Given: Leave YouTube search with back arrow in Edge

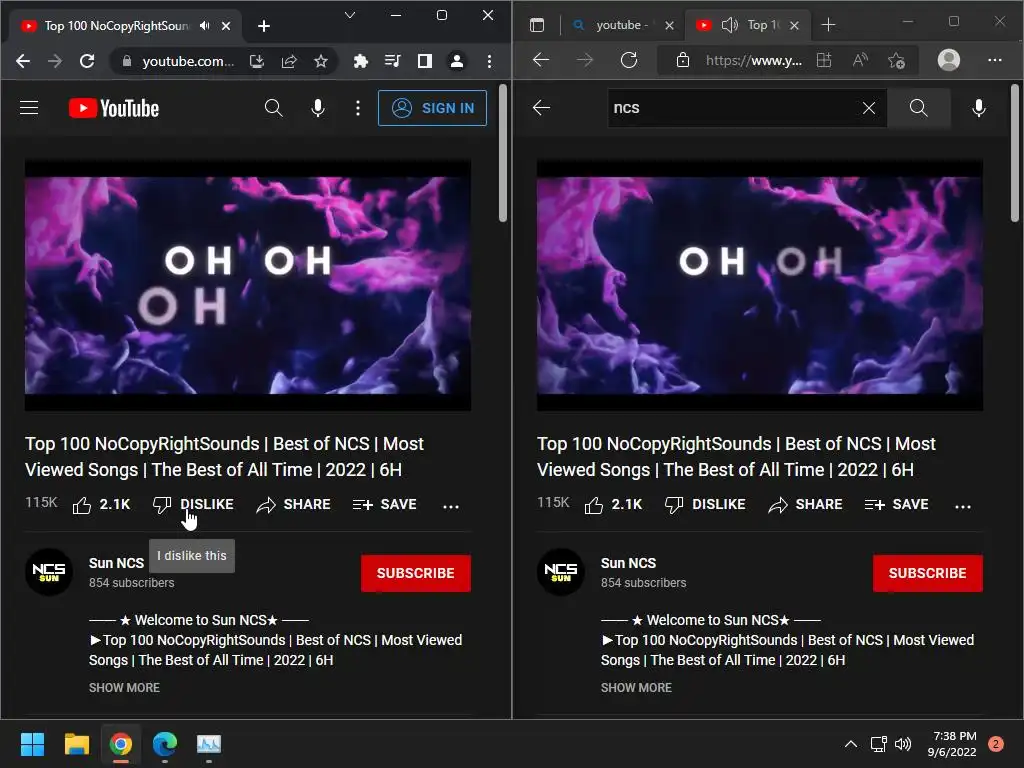Looking at the screenshot, I should [x=541, y=108].
